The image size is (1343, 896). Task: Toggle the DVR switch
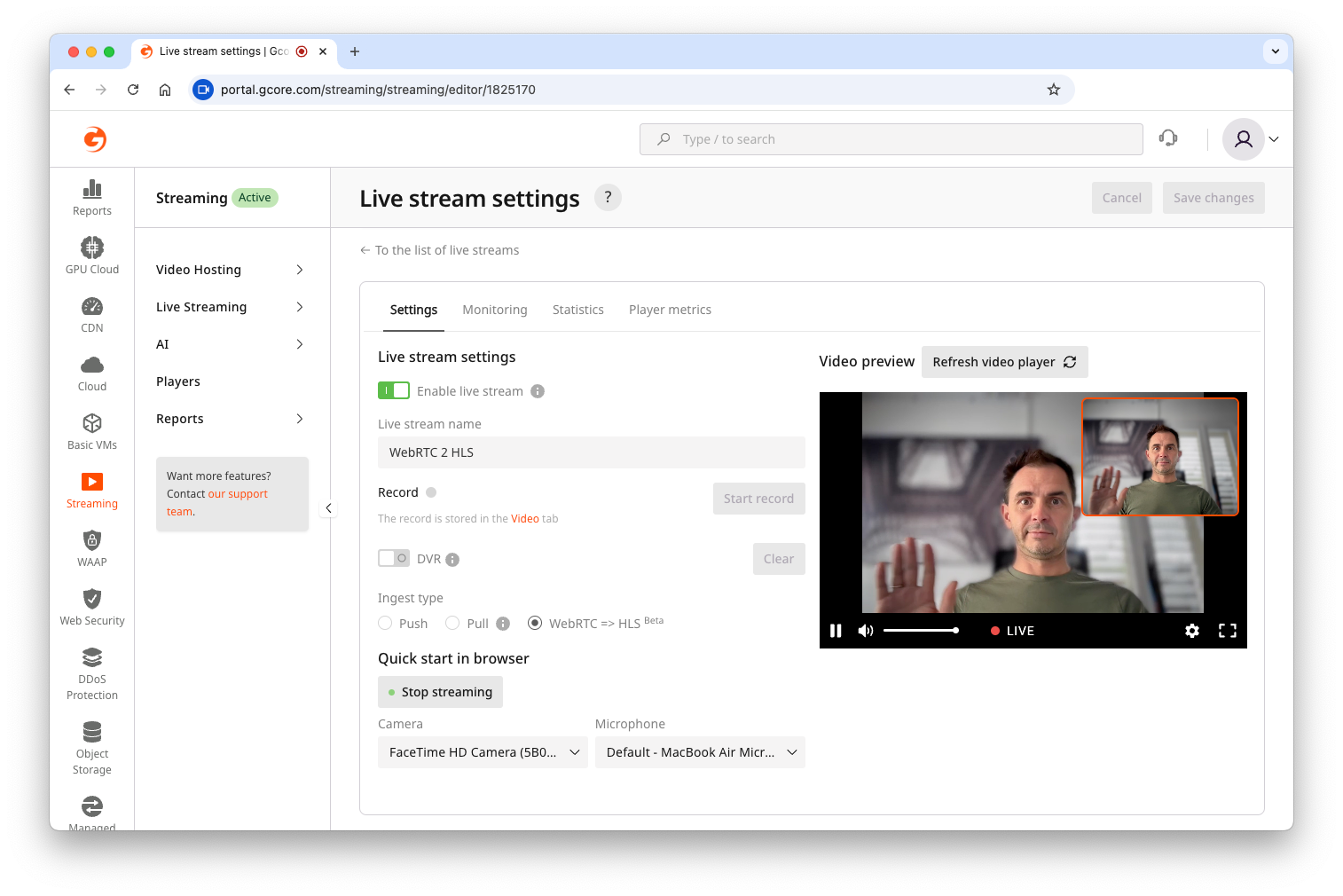point(394,558)
